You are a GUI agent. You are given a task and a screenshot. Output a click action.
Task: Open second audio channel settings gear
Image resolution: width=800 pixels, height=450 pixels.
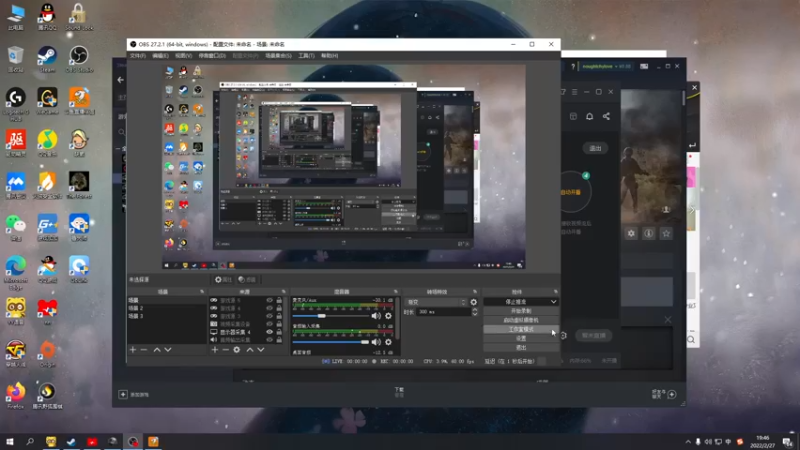pos(388,342)
